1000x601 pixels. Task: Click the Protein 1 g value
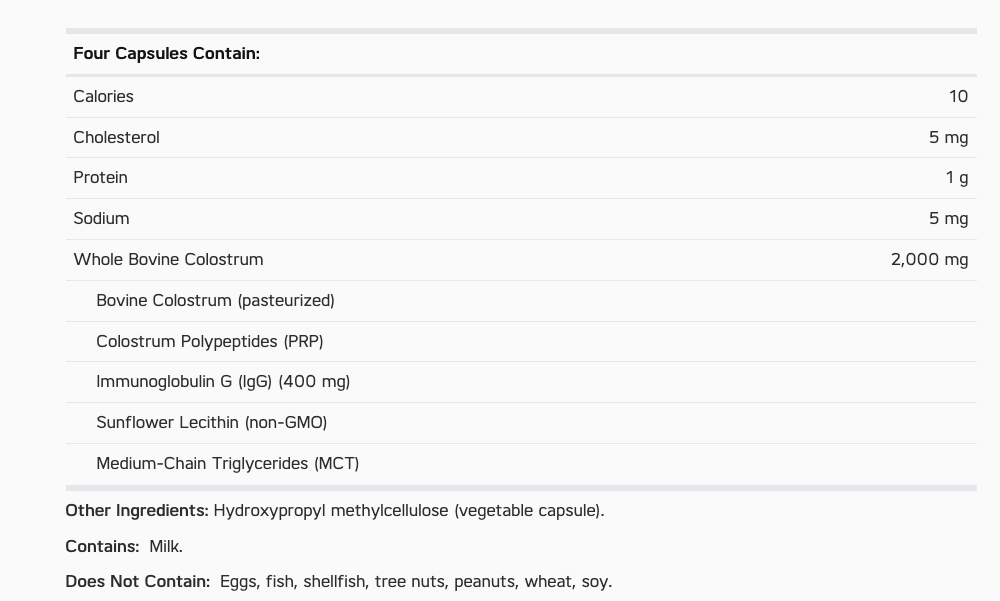point(957,178)
